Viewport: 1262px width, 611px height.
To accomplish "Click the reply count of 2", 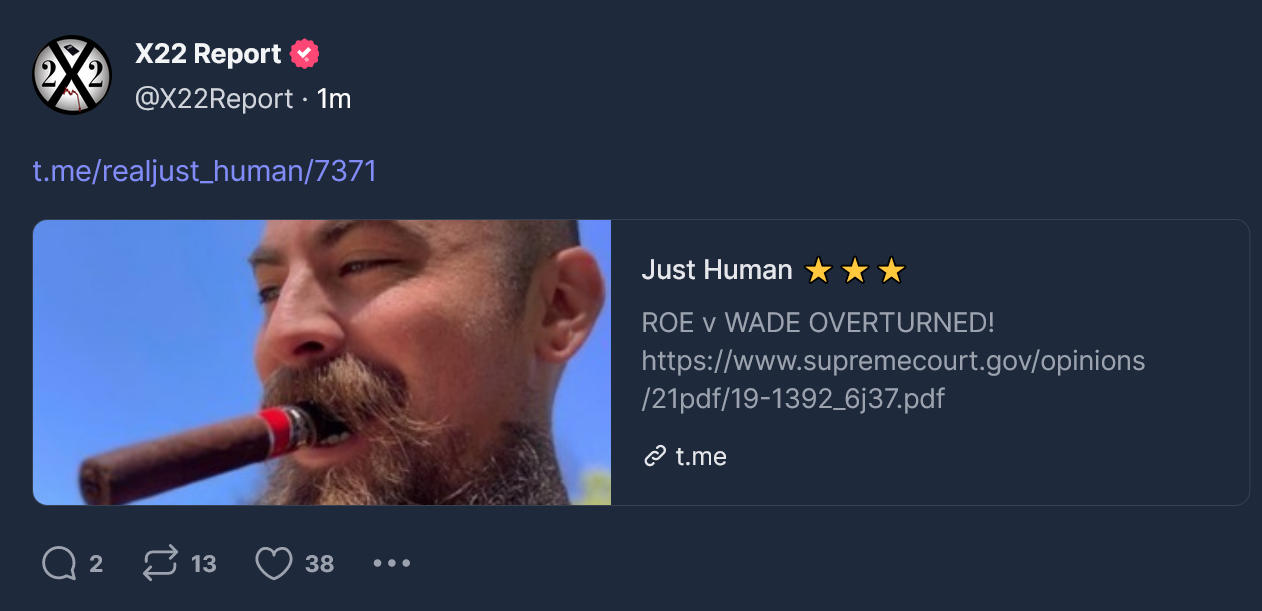I will 96,564.
